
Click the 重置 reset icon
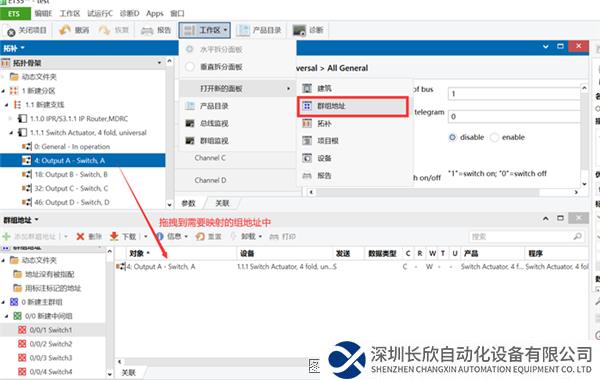199,237
